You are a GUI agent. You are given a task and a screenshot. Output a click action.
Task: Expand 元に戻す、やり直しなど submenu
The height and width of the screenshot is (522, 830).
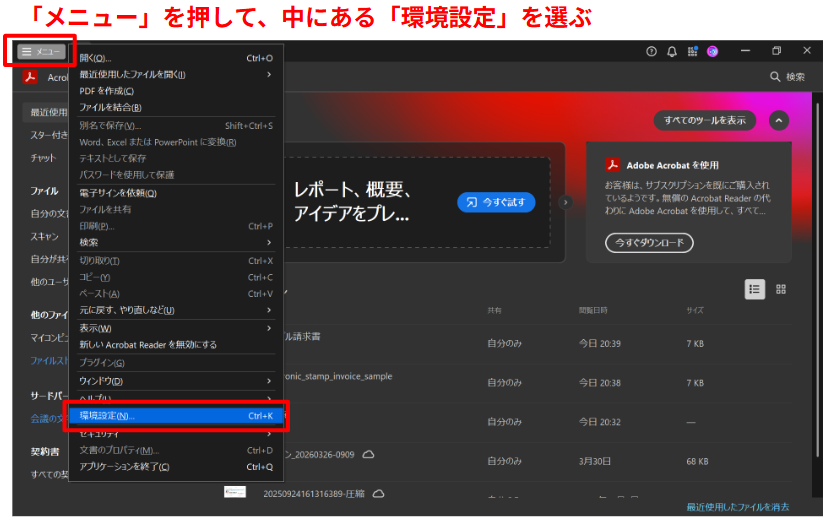[x=176, y=310]
